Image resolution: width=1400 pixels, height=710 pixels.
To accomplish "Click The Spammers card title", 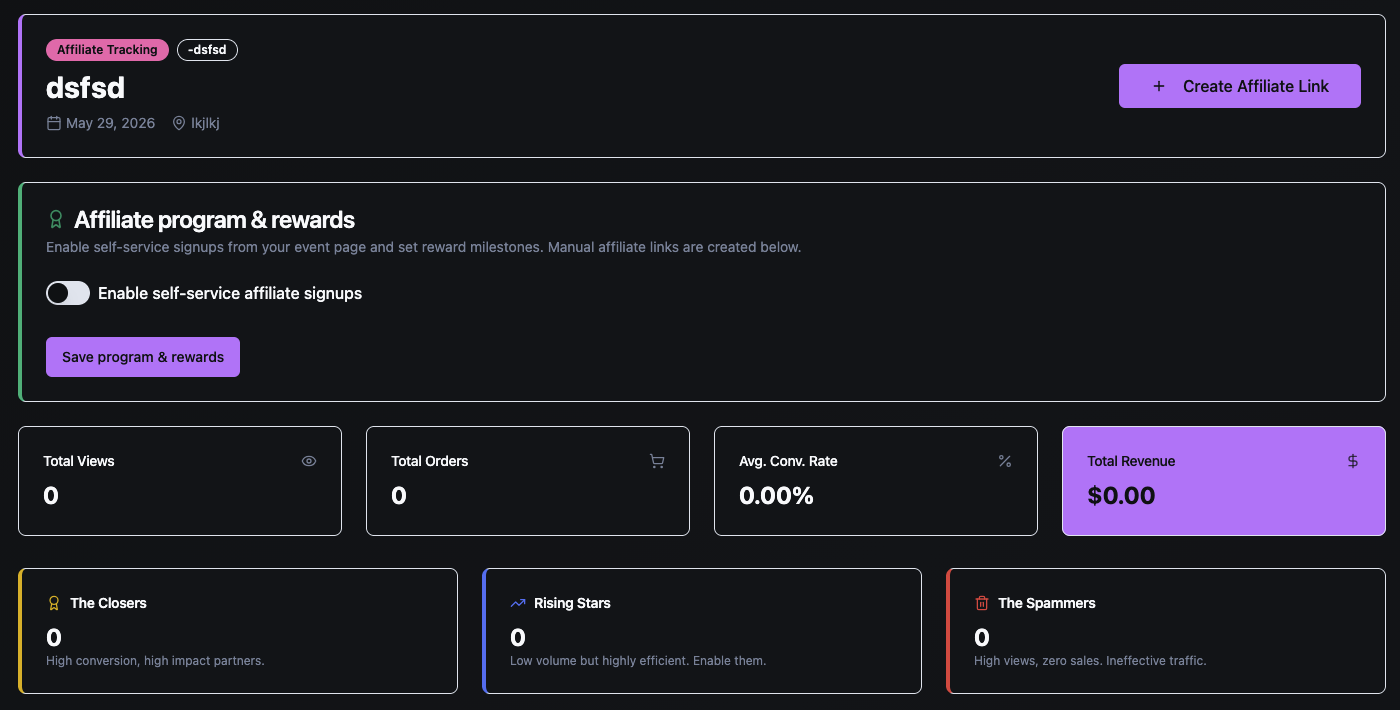I will click(1047, 603).
